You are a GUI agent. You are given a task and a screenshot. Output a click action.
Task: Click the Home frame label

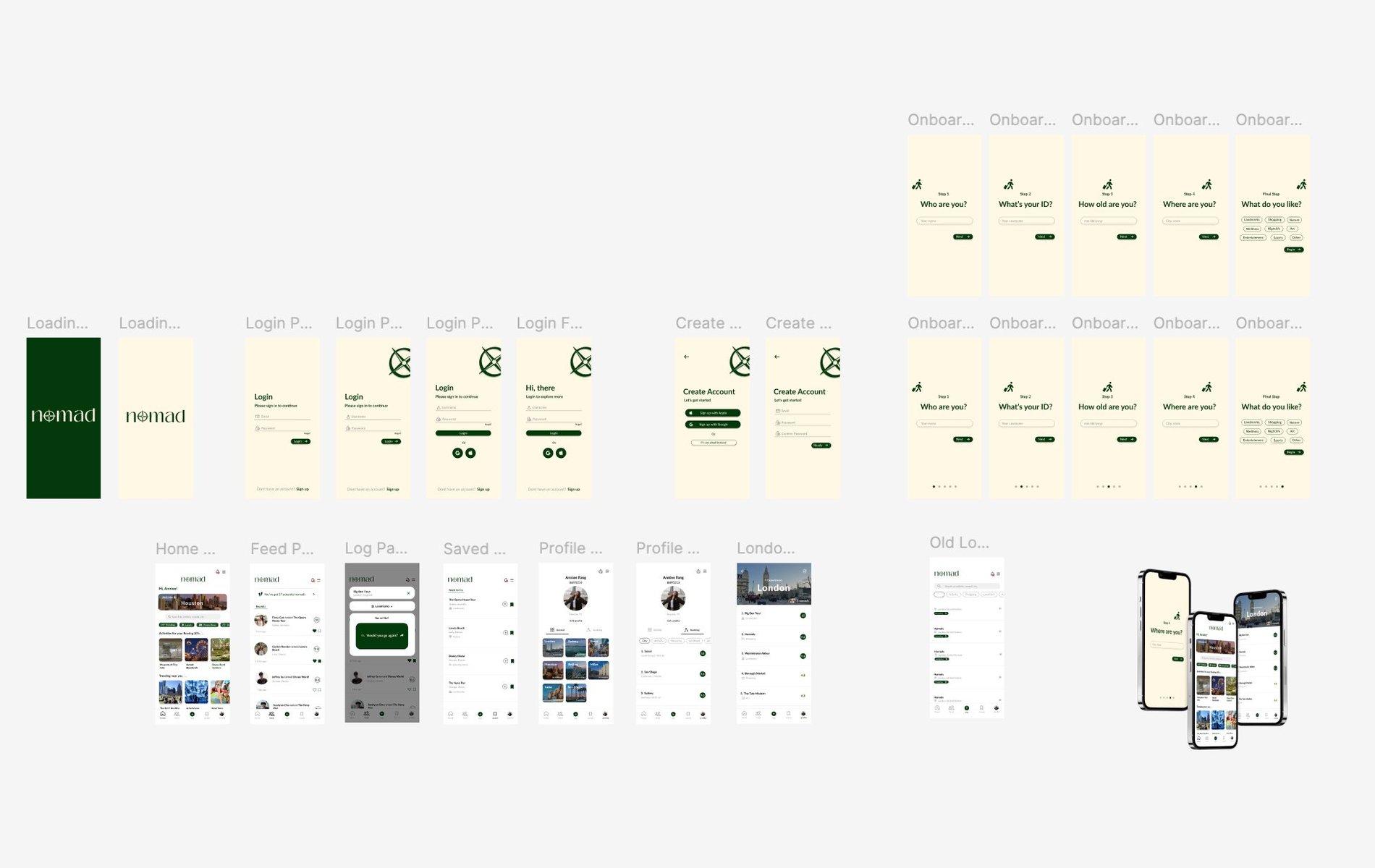click(x=185, y=549)
